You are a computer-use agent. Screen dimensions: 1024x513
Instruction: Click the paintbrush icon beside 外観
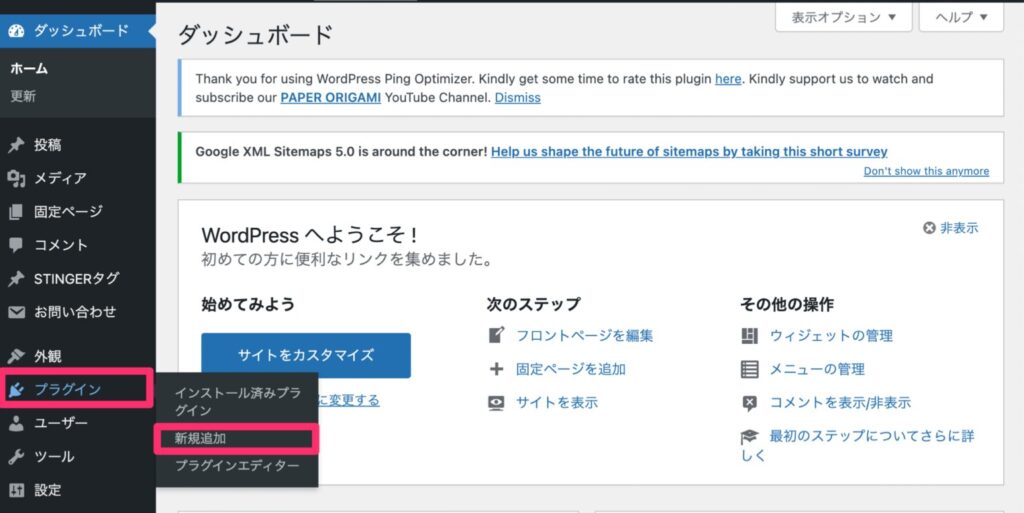16,356
